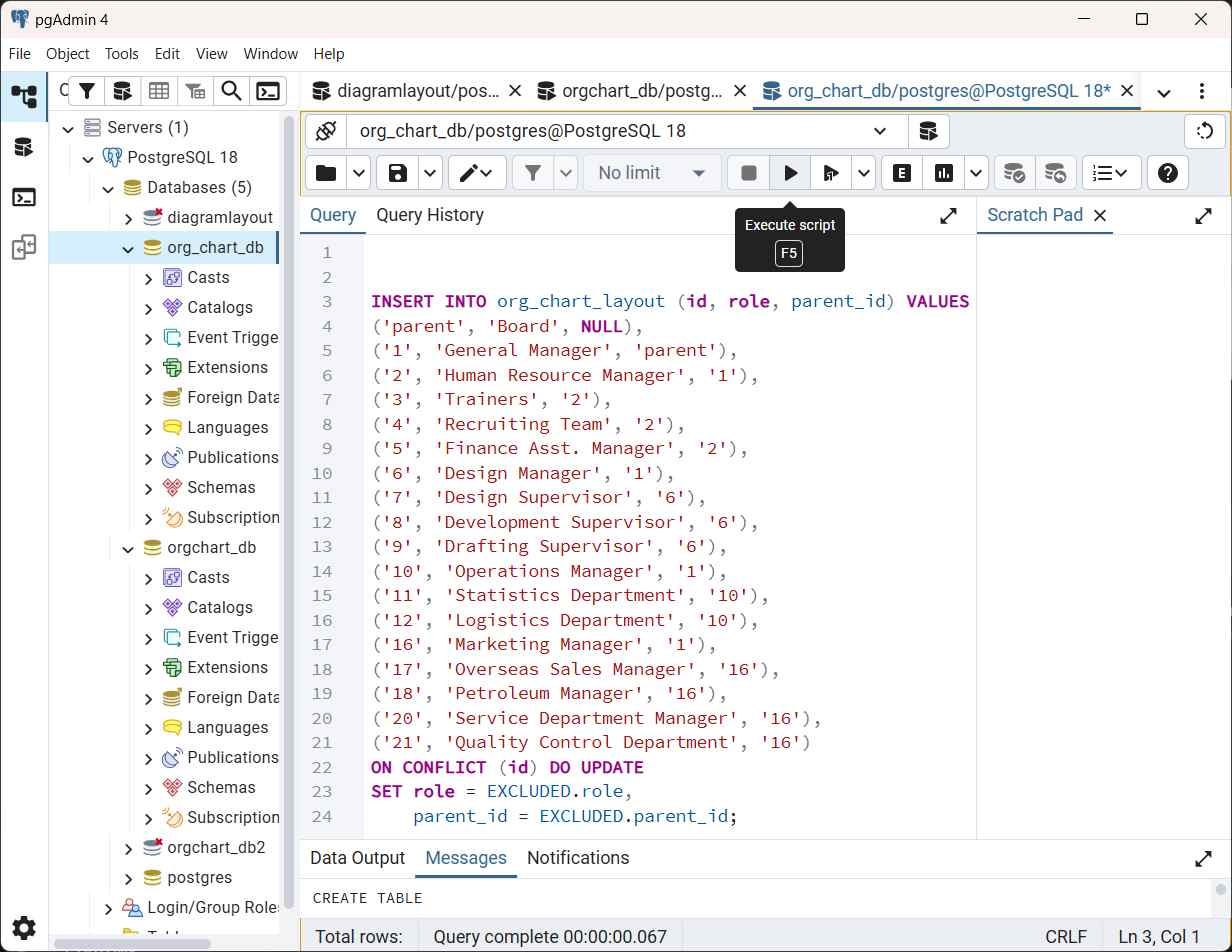Click the reset layout icon at top right

click(1205, 131)
